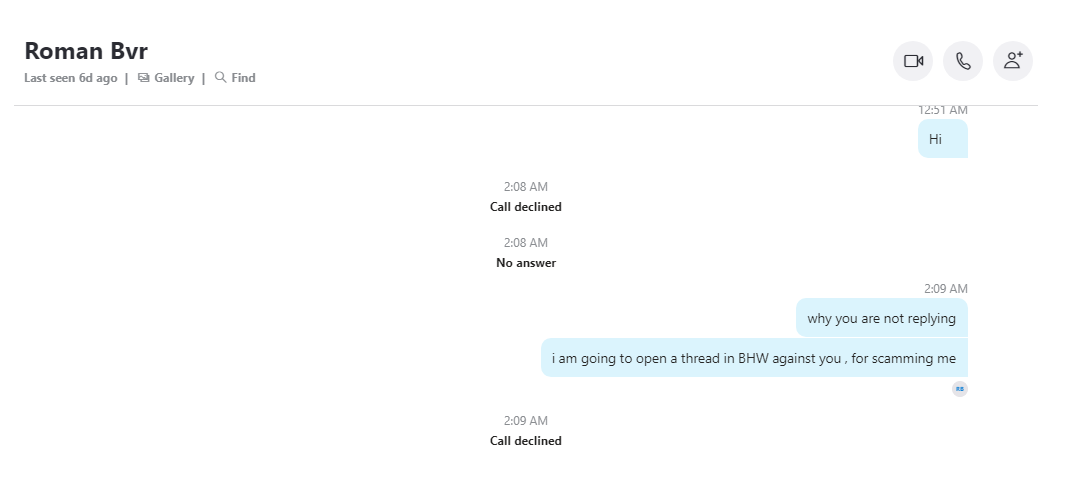1088x499 pixels.
Task: Open the Gallery text link
Action: click(174, 78)
